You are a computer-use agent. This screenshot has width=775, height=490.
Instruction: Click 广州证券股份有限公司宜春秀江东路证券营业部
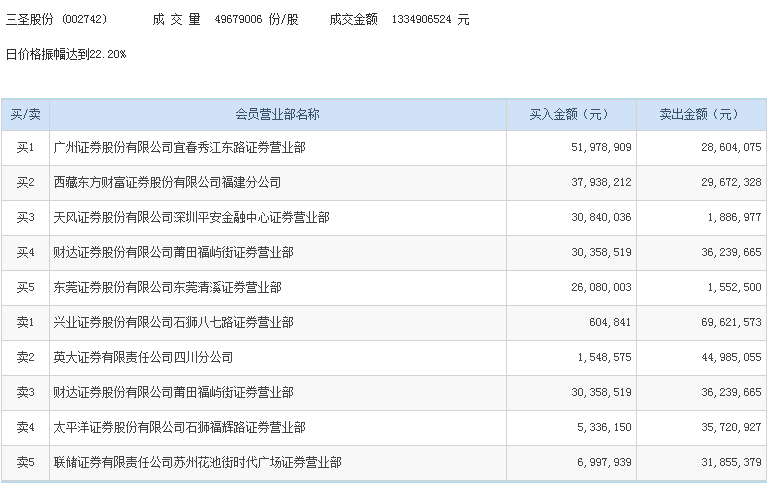(179, 148)
